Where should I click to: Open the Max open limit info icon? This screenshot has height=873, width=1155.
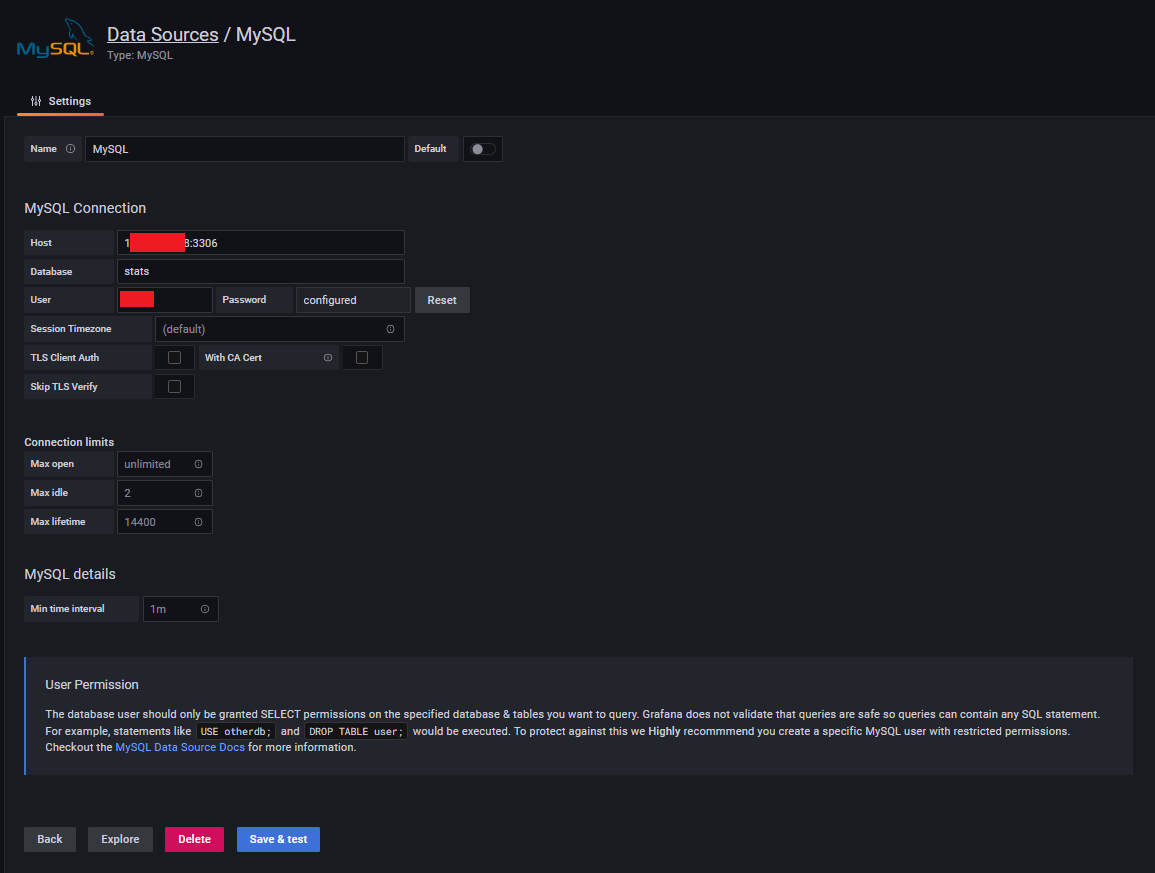point(199,463)
